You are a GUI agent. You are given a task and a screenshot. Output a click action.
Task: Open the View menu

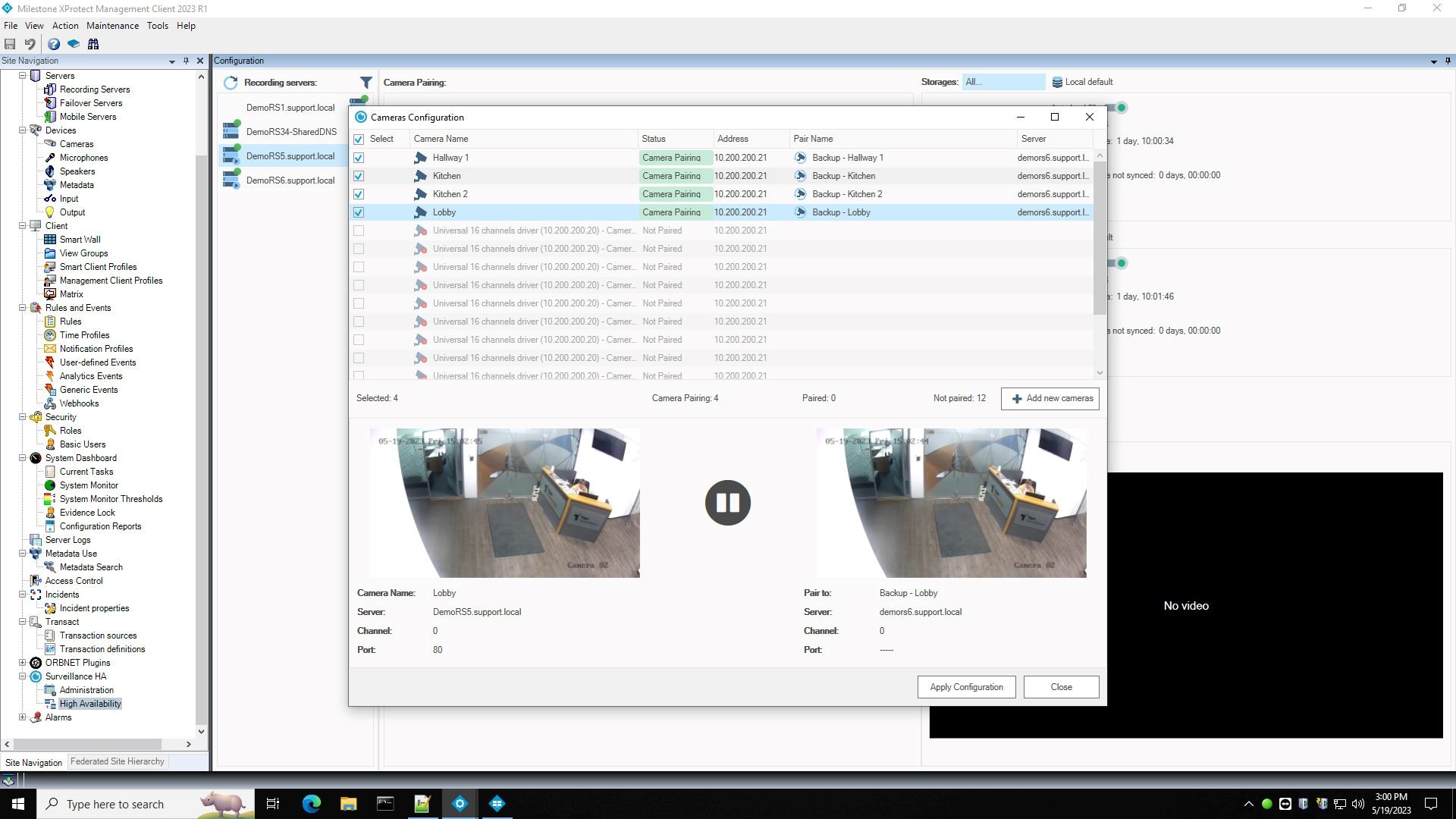click(34, 26)
